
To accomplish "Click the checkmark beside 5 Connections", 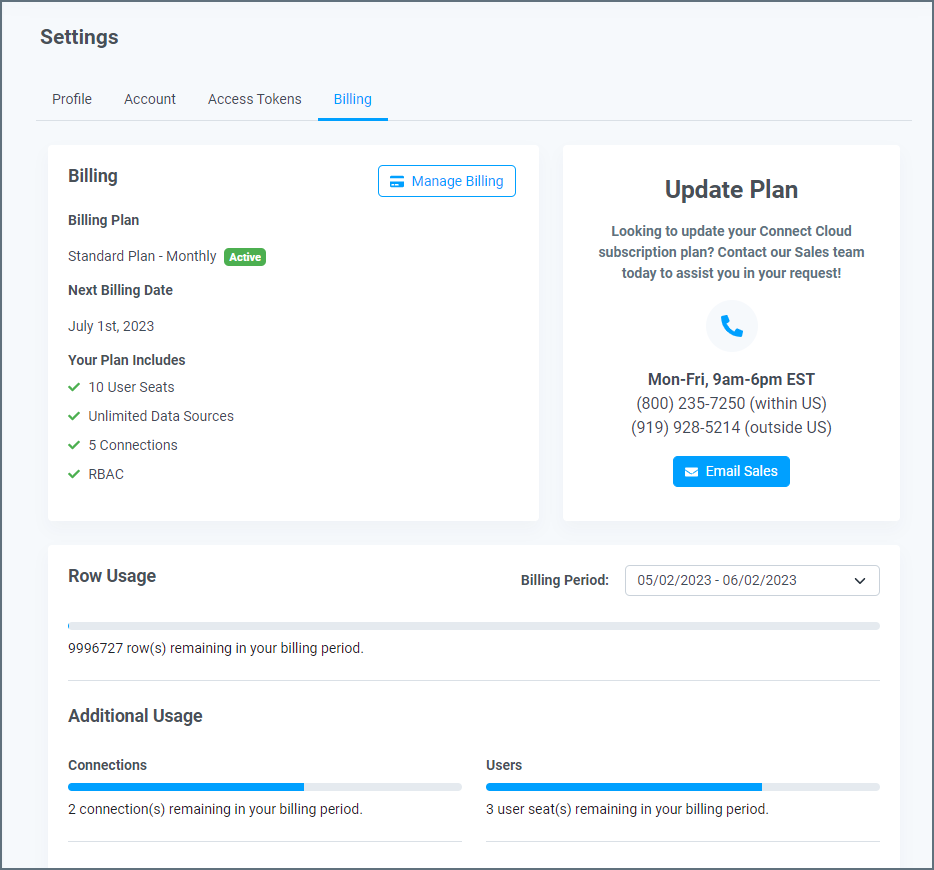I will [74, 445].
